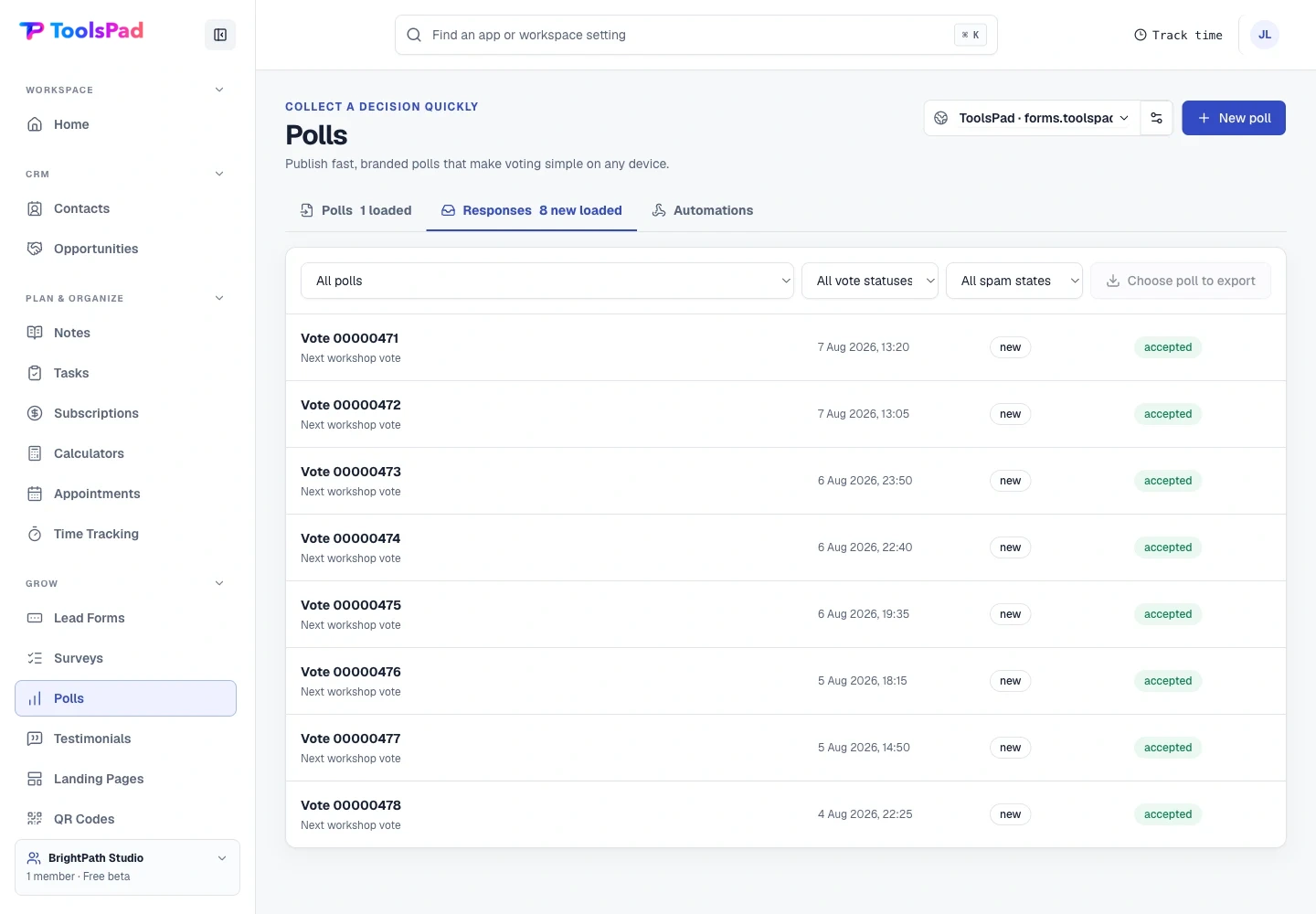Click the Tasks clipboard icon
1316x914 pixels.
coord(35,373)
